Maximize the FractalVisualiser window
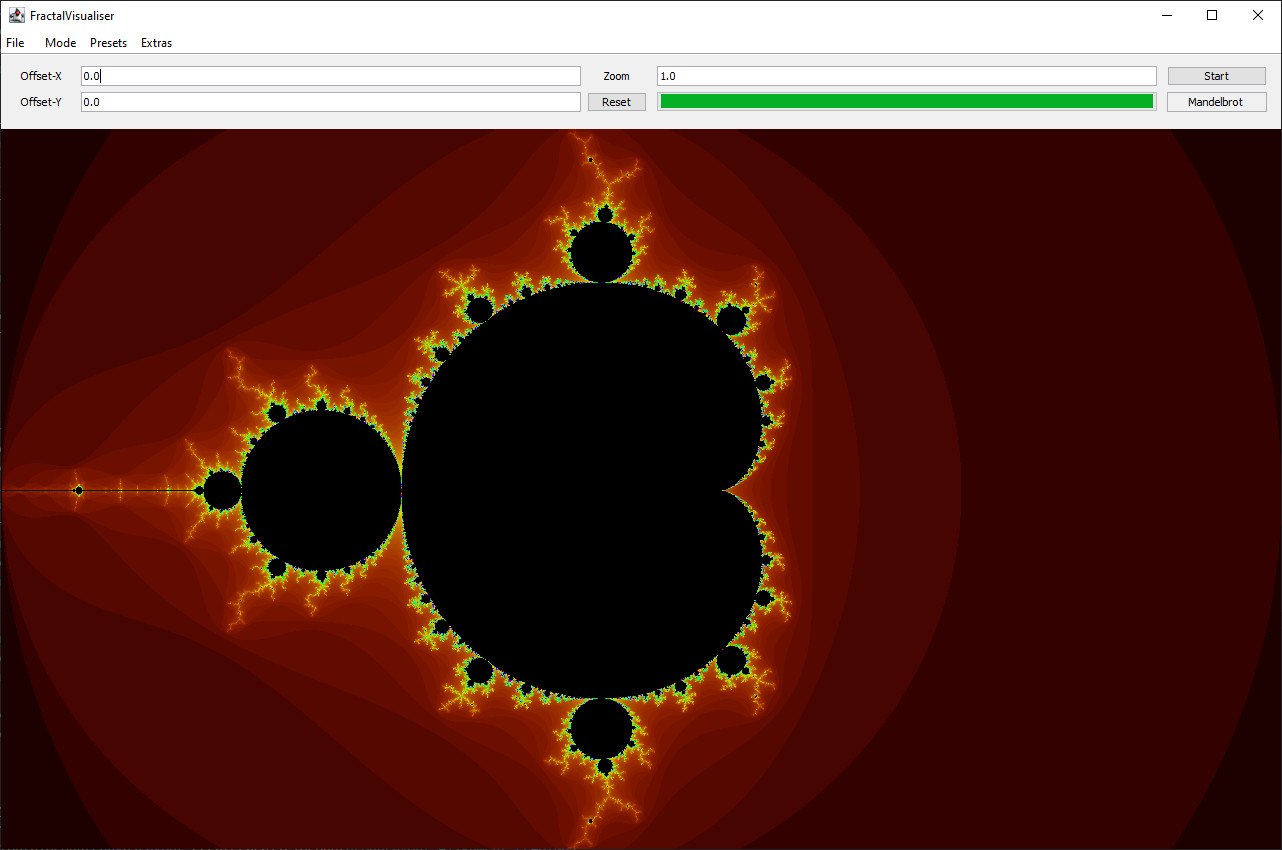1282x850 pixels. point(1212,15)
